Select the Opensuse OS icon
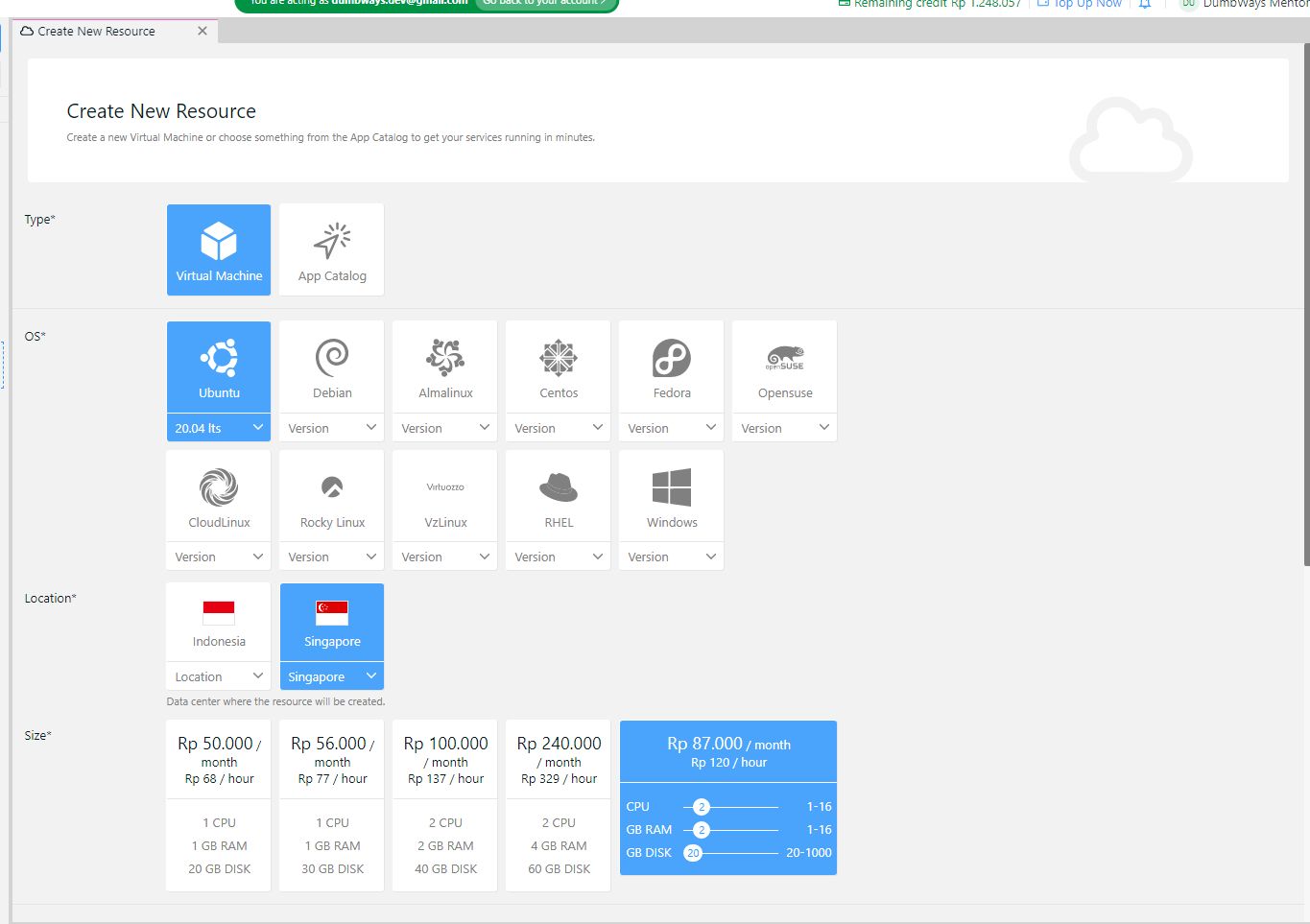The image size is (1310, 924). (x=784, y=367)
